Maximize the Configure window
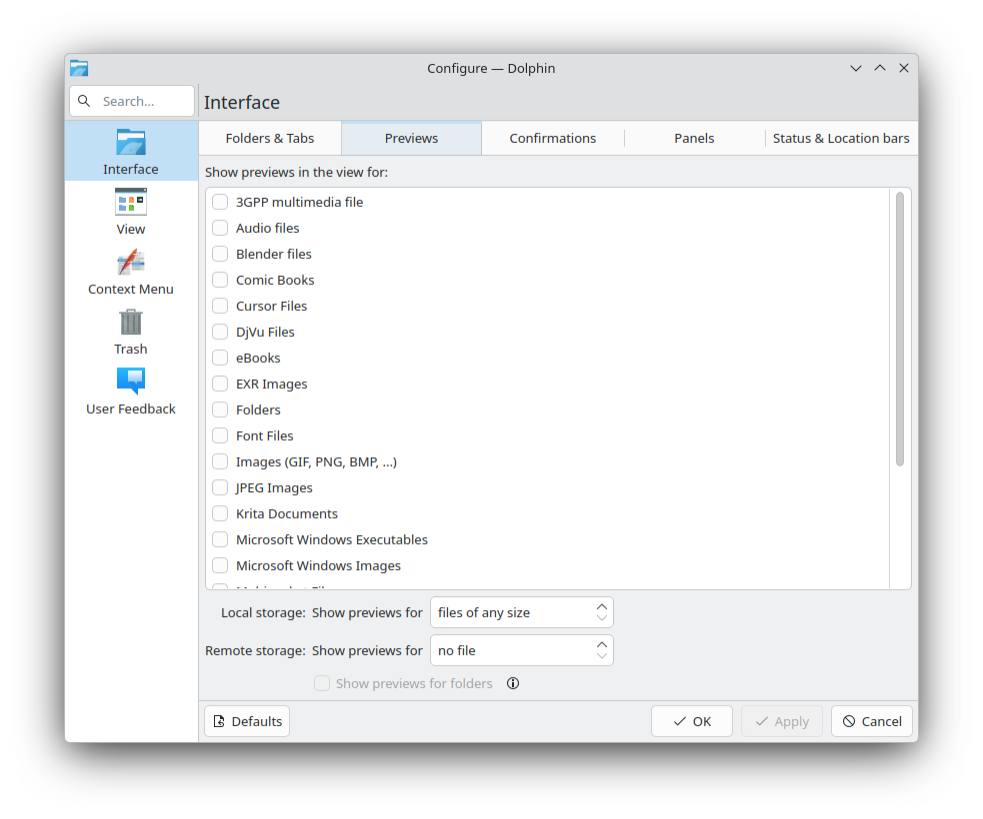Screen dimensions: 983x819 tap(880, 68)
